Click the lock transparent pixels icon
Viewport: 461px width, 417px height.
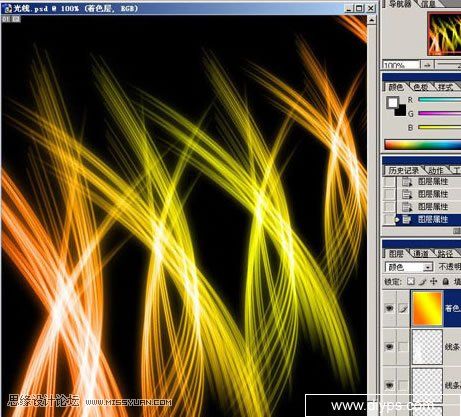pos(411,281)
